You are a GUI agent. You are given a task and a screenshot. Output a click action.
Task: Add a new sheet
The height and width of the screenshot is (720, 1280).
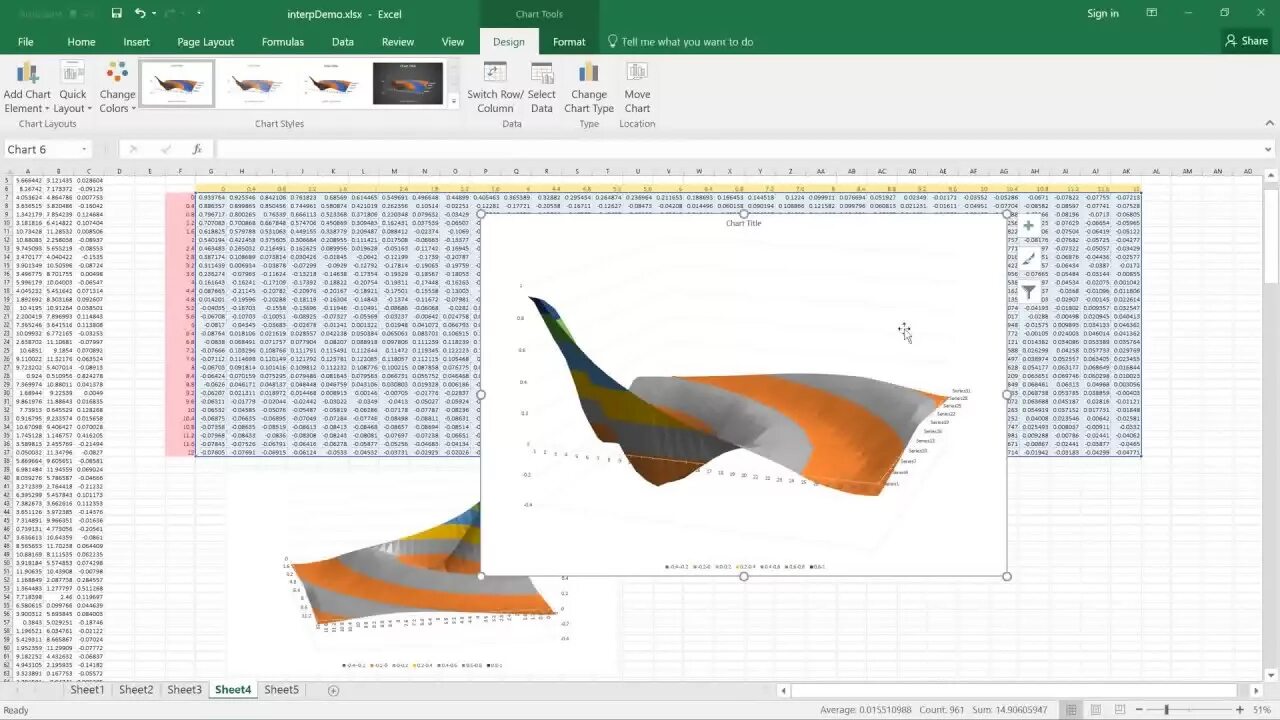[x=333, y=690]
